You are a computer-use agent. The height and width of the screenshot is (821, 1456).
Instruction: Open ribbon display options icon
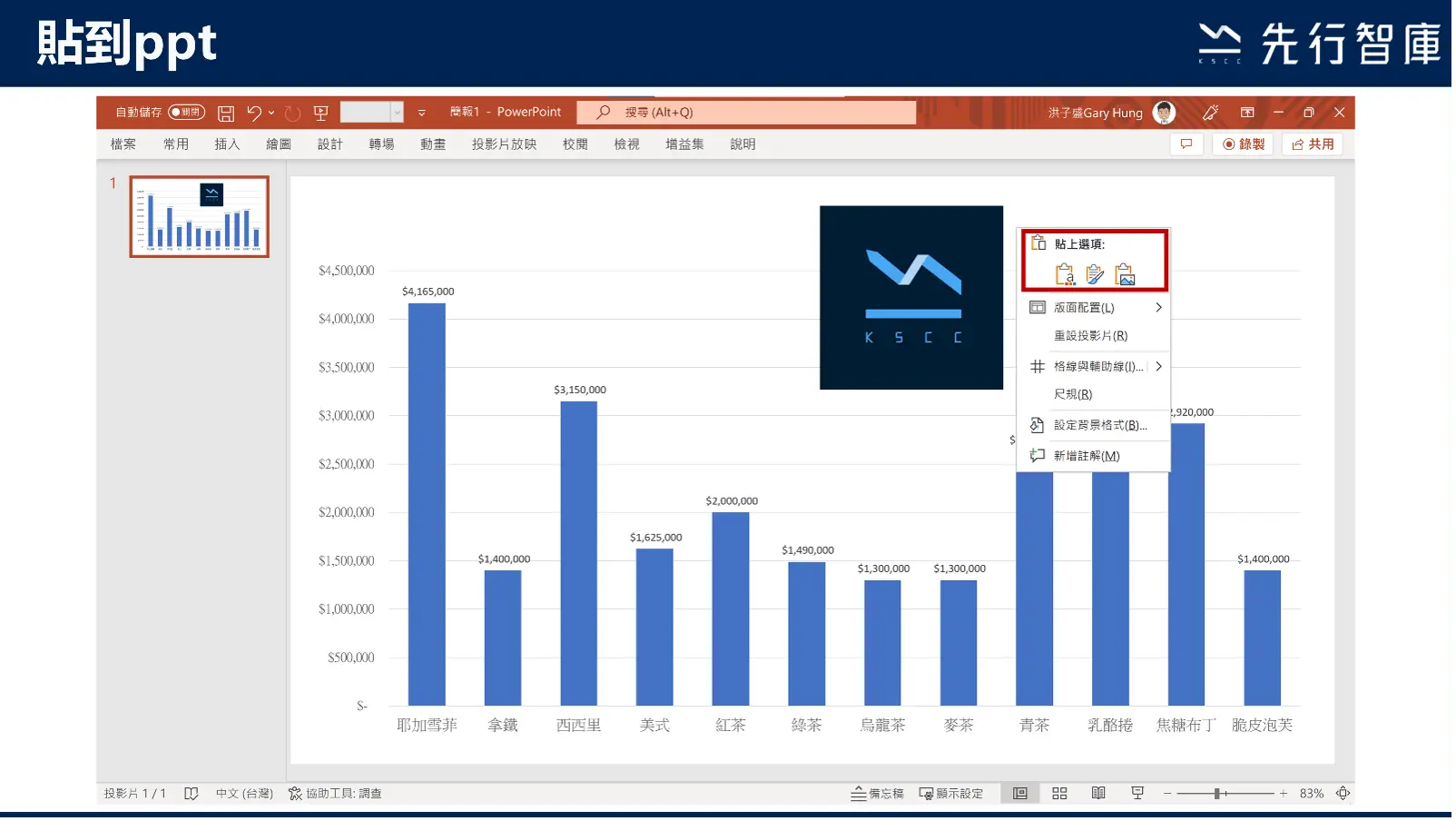[1247, 113]
